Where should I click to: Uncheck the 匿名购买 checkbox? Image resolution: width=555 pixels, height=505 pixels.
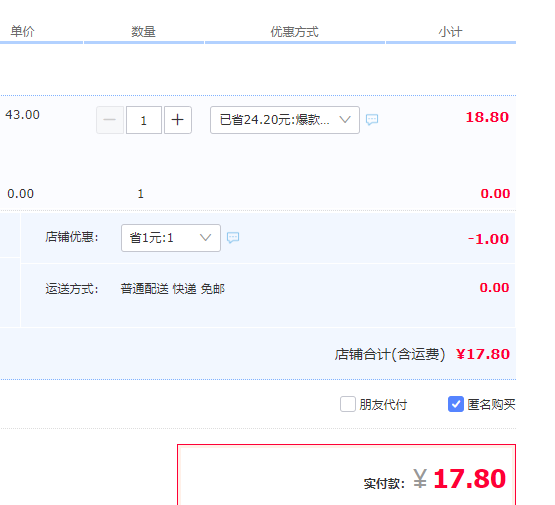tap(456, 404)
